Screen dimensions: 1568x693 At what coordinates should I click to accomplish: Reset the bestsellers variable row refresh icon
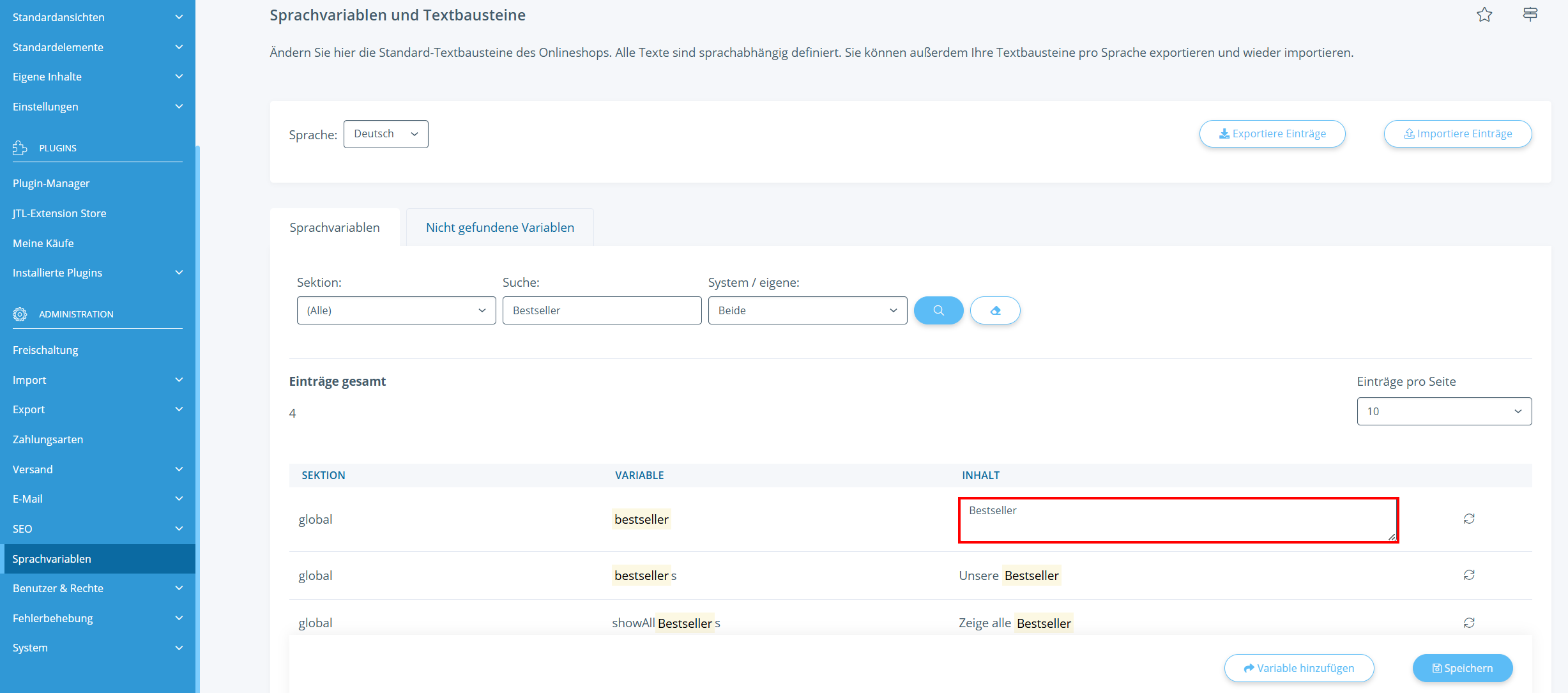coord(1468,575)
